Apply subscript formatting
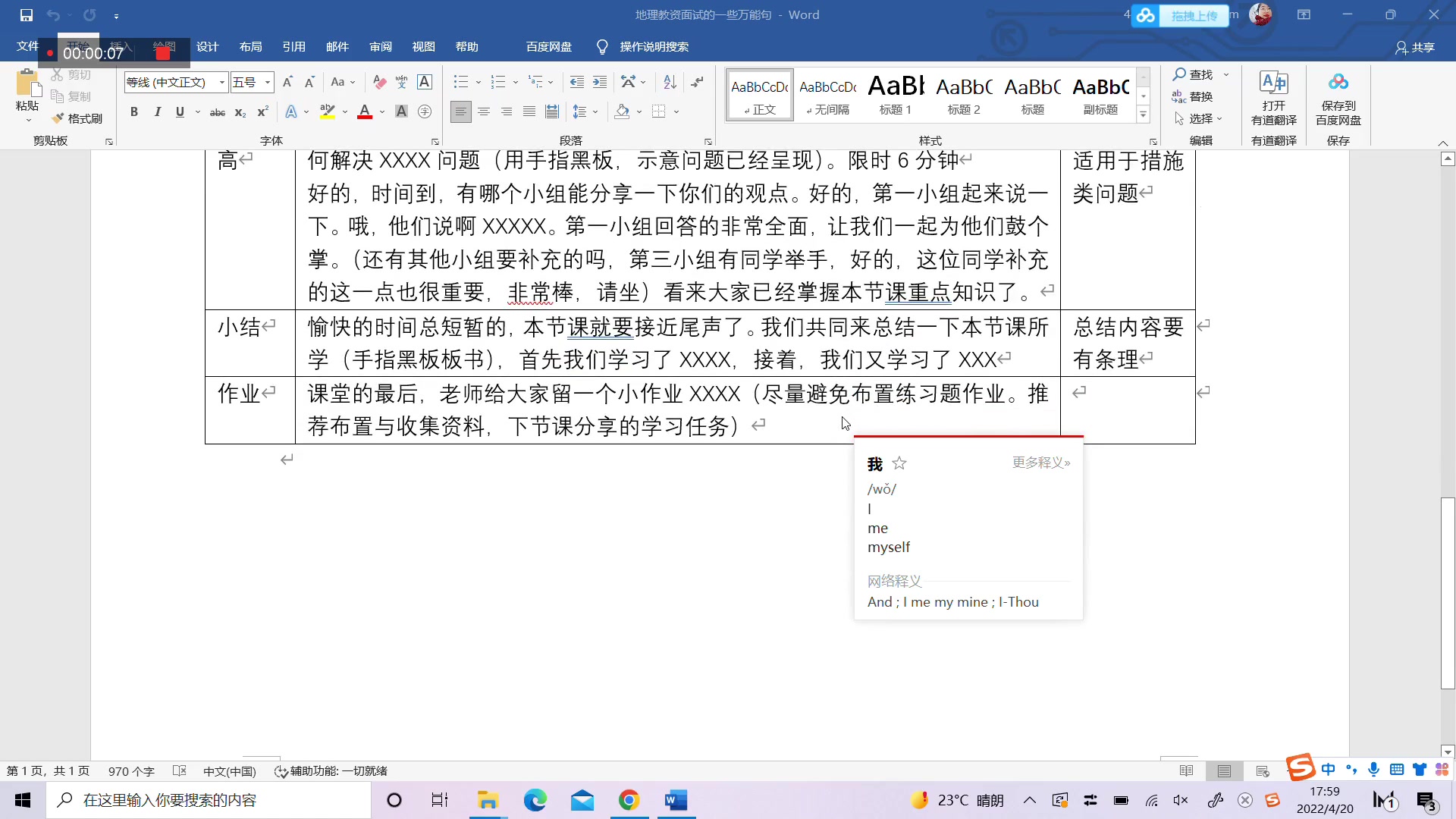 pos(240,112)
